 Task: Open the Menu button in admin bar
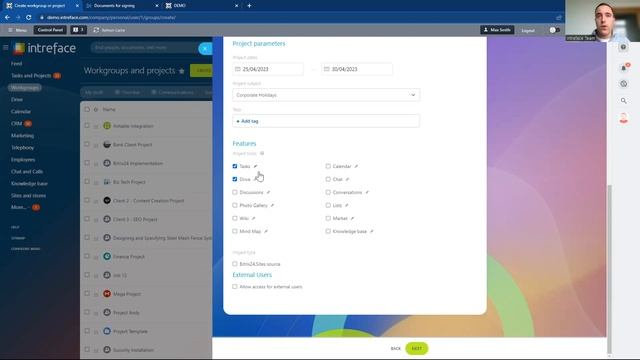[x=18, y=30]
